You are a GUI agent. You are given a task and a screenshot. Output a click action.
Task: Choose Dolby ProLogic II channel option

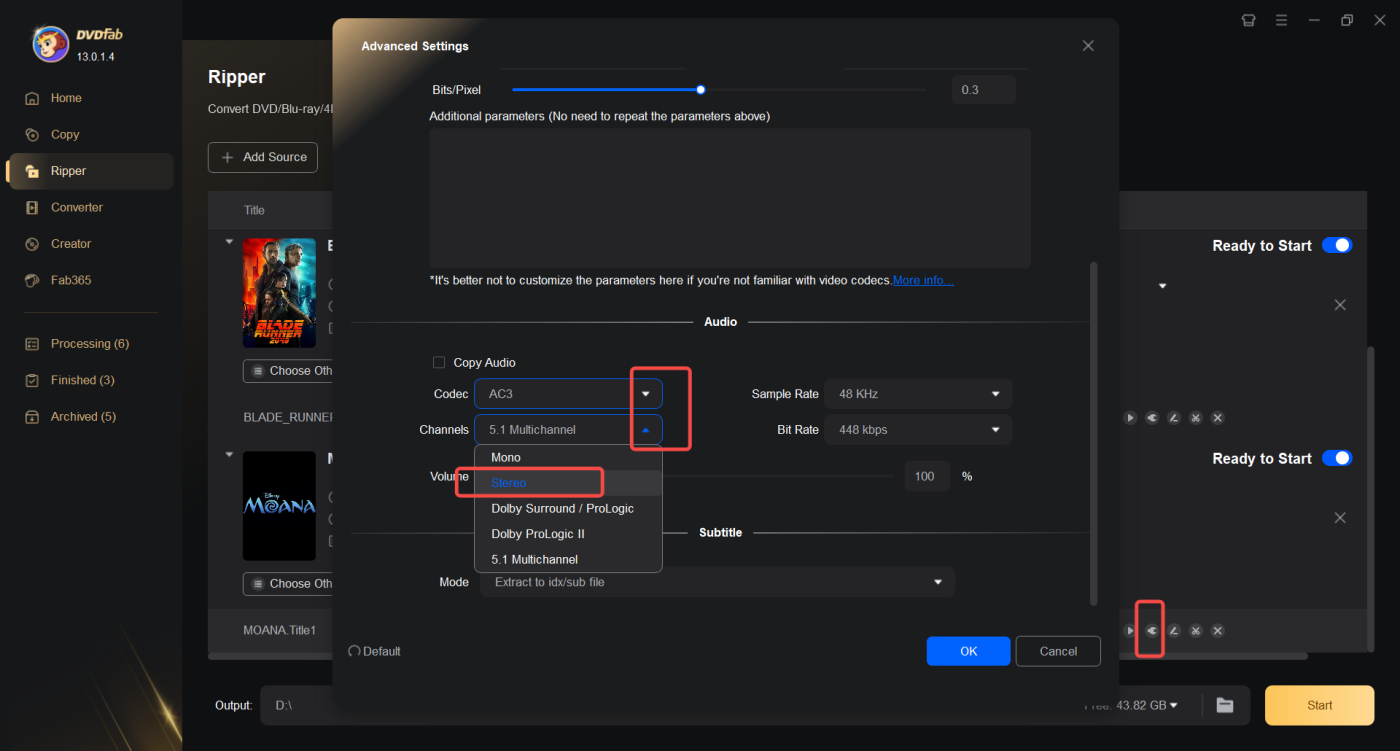(x=538, y=534)
